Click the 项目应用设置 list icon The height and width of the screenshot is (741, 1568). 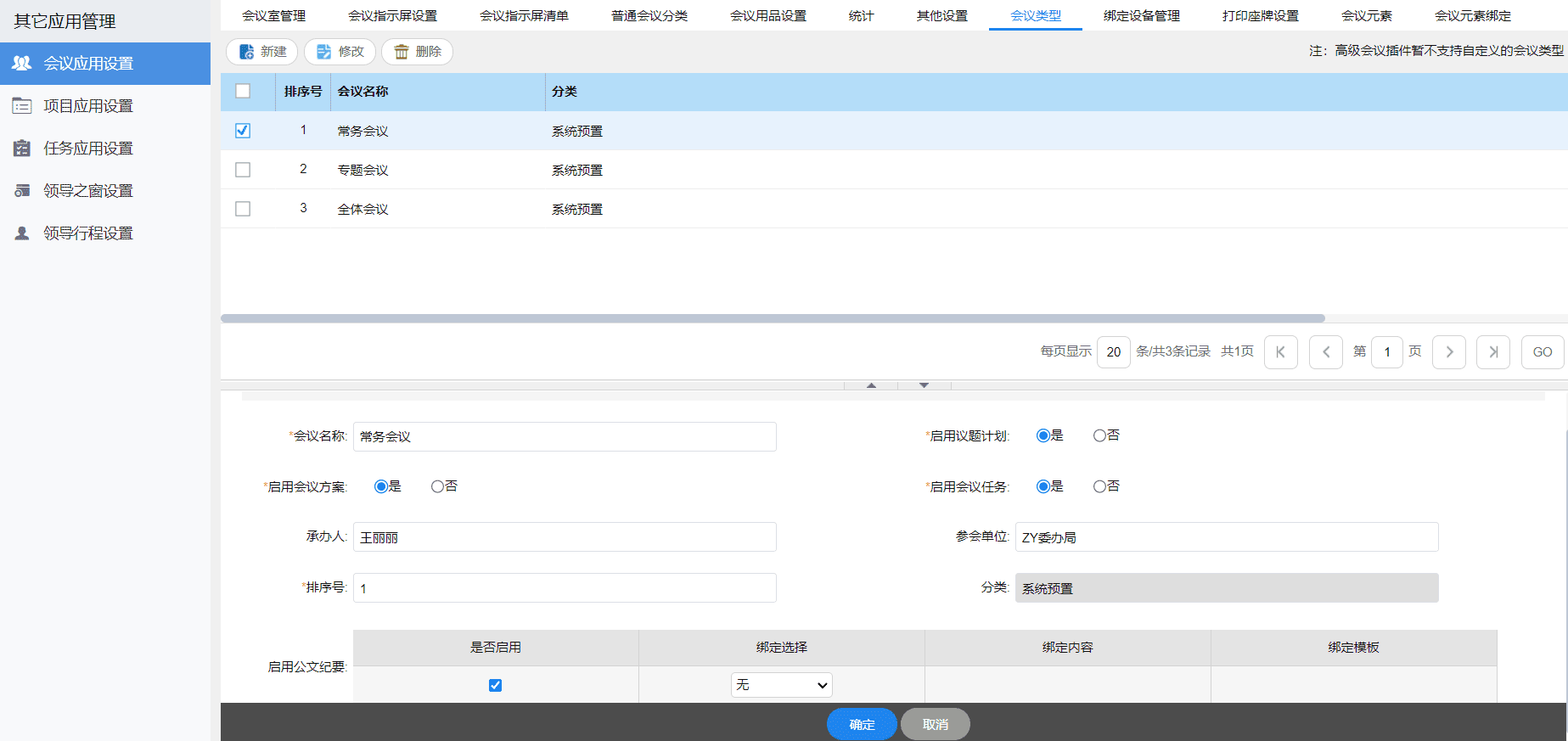pos(22,105)
